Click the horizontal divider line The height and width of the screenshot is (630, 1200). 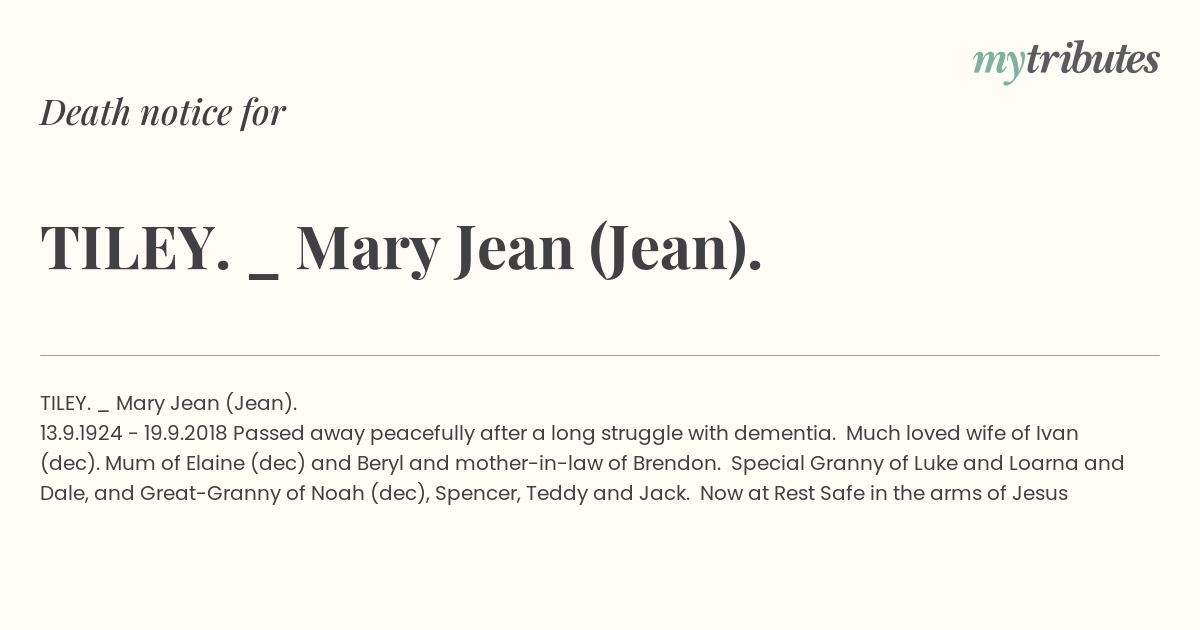tap(600, 355)
